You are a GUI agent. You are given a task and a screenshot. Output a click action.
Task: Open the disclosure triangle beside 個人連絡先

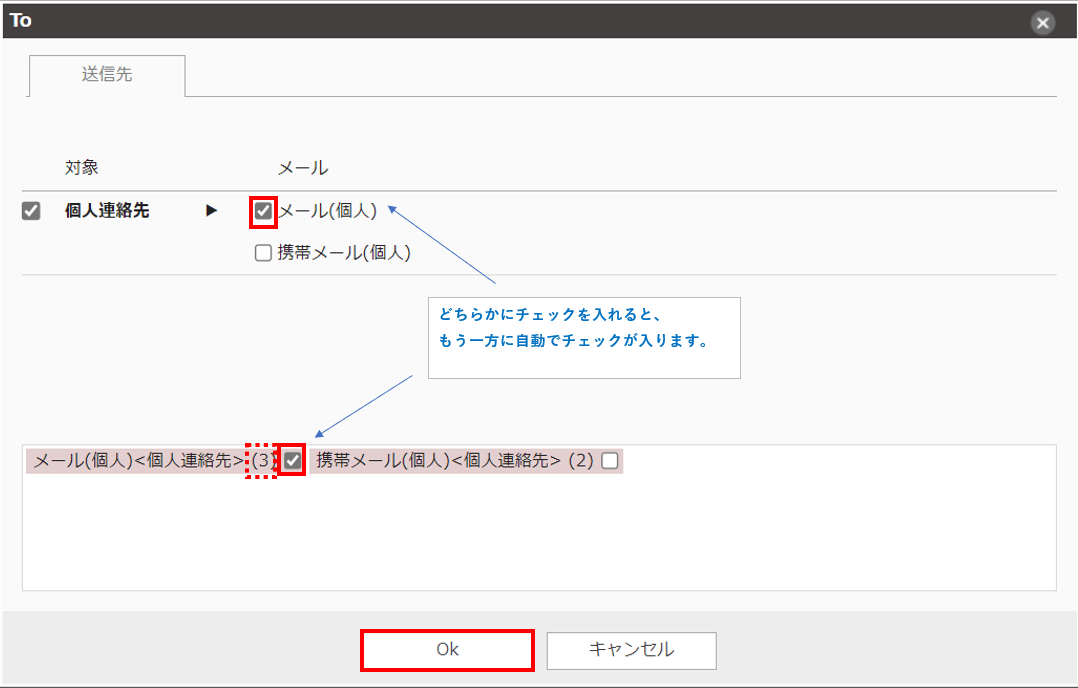tap(211, 211)
